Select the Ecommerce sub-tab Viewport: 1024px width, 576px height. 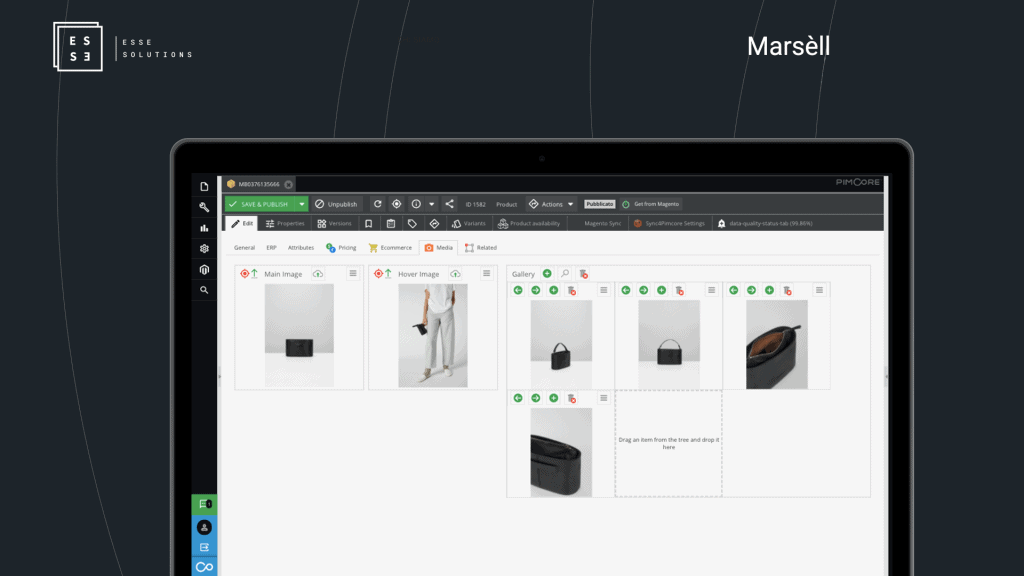tap(391, 248)
